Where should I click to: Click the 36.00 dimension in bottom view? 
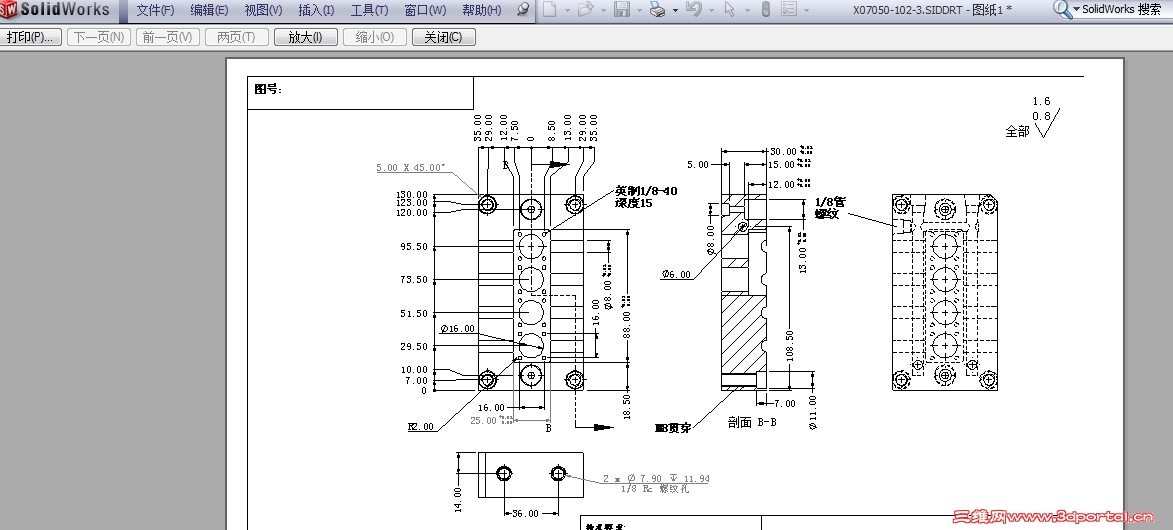tap(524, 514)
